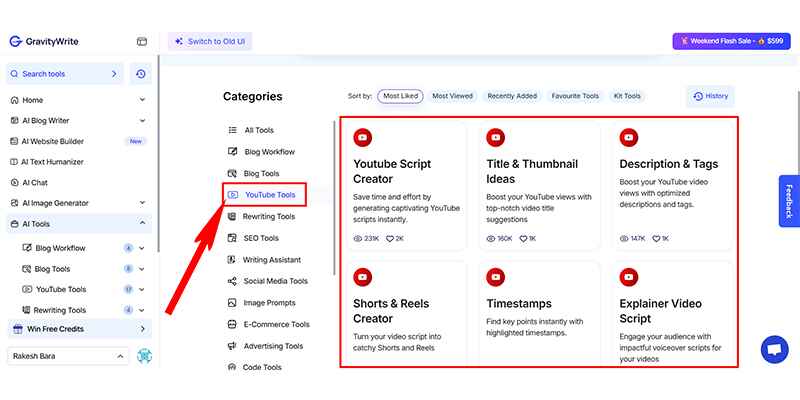Click the AI Tools sidebar icon
This screenshot has height=400, width=800.
pyautogui.click(x=14, y=223)
